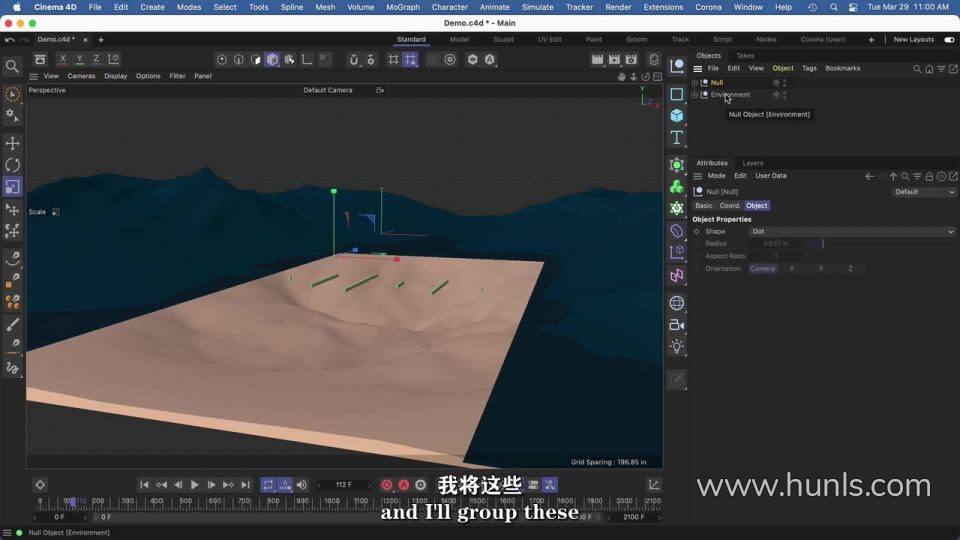The image size is (960, 540).
Task: Click the Camera object icon
Action: point(677,325)
